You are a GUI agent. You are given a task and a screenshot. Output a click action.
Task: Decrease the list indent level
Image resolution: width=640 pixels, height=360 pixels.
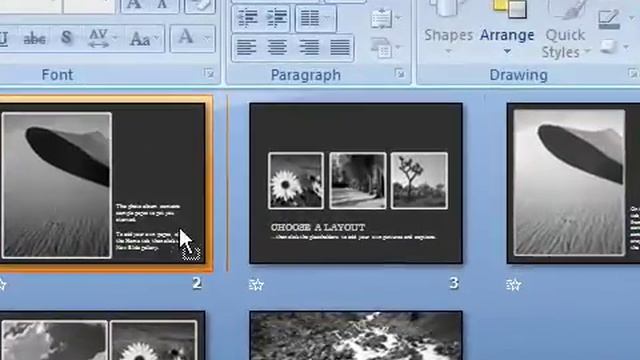[x=247, y=18]
